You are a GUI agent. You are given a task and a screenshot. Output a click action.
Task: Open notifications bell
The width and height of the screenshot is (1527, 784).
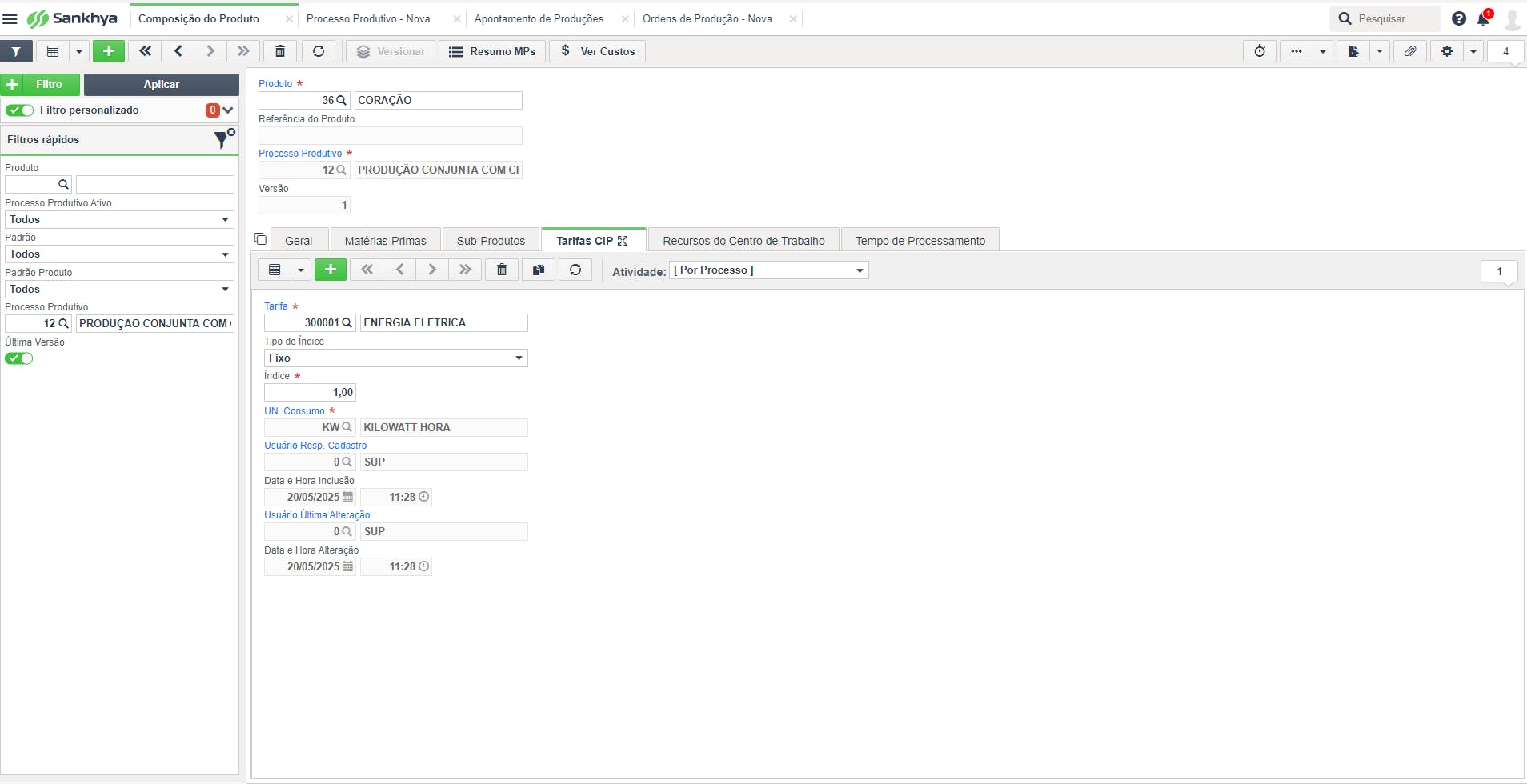point(1483,18)
